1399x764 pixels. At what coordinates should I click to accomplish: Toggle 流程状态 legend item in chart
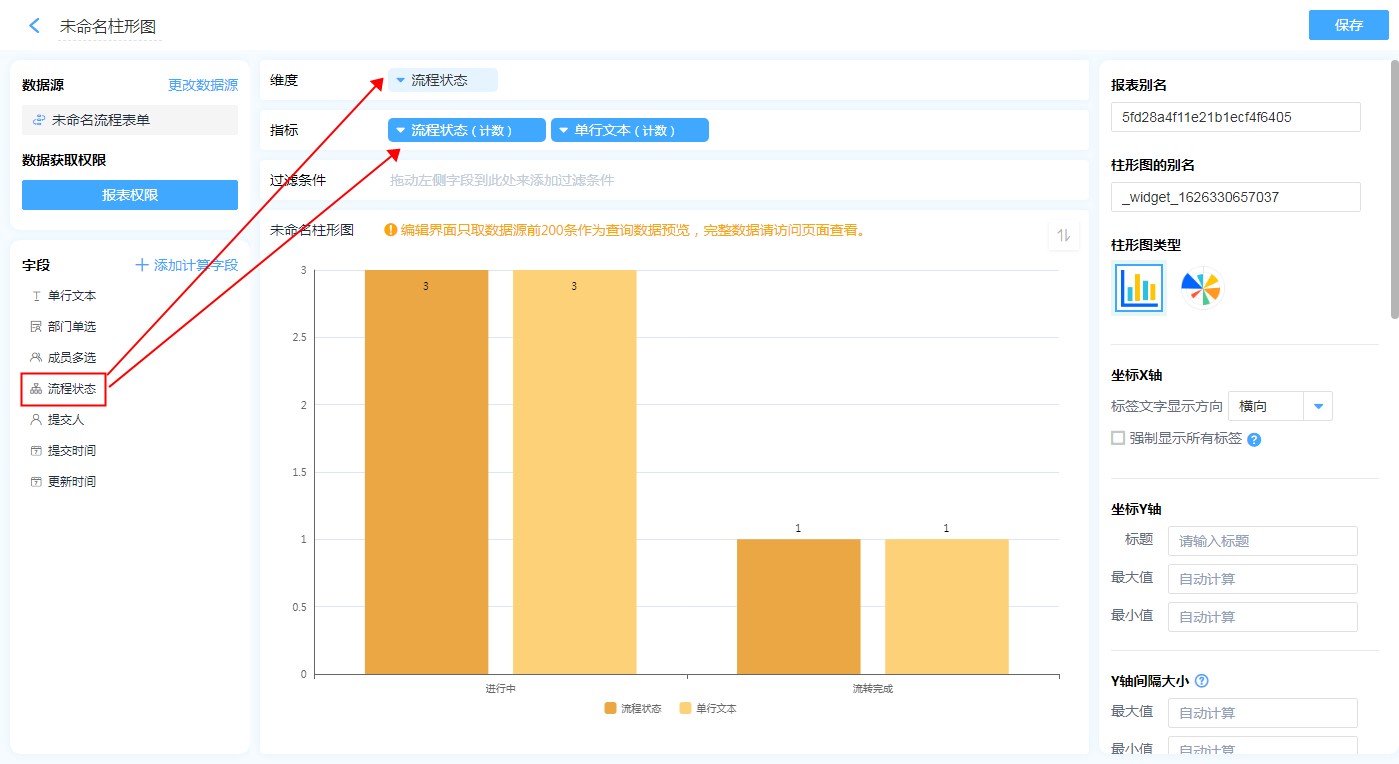pos(633,708)
